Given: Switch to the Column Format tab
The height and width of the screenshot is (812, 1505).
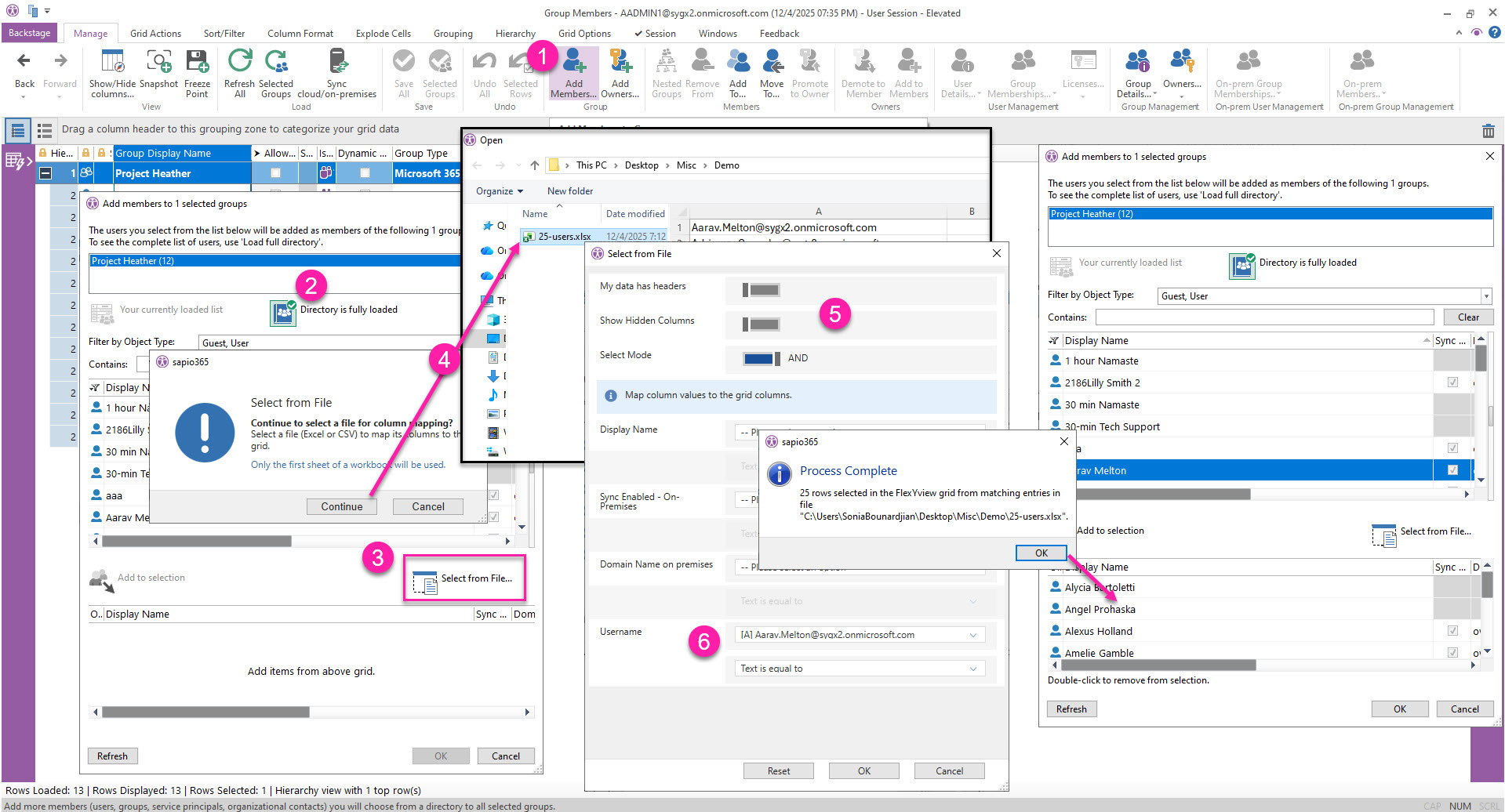Looking at the screenshot, I should click(x=300, y=34).
